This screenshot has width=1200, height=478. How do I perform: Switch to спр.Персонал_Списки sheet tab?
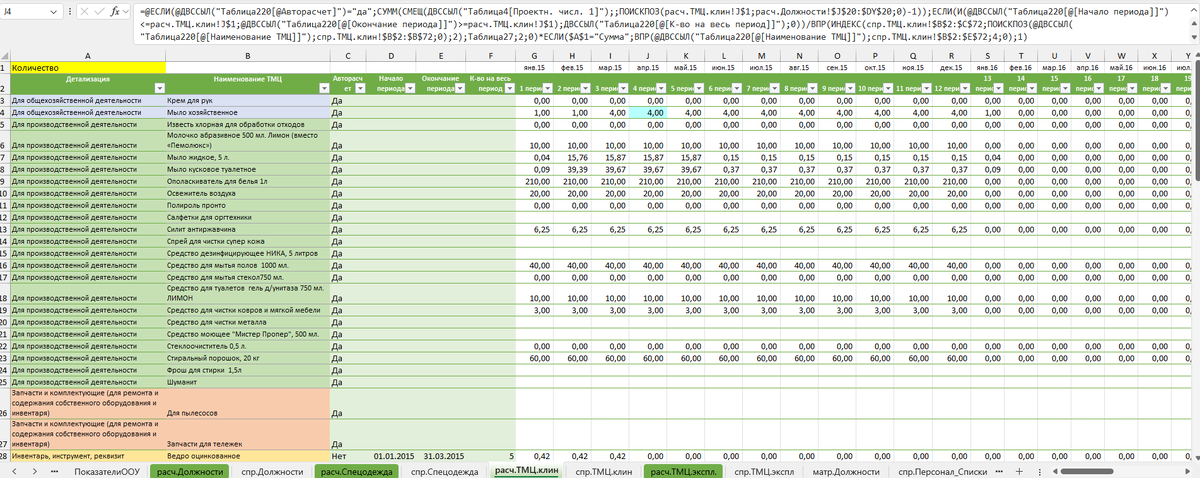click(942, 470)
